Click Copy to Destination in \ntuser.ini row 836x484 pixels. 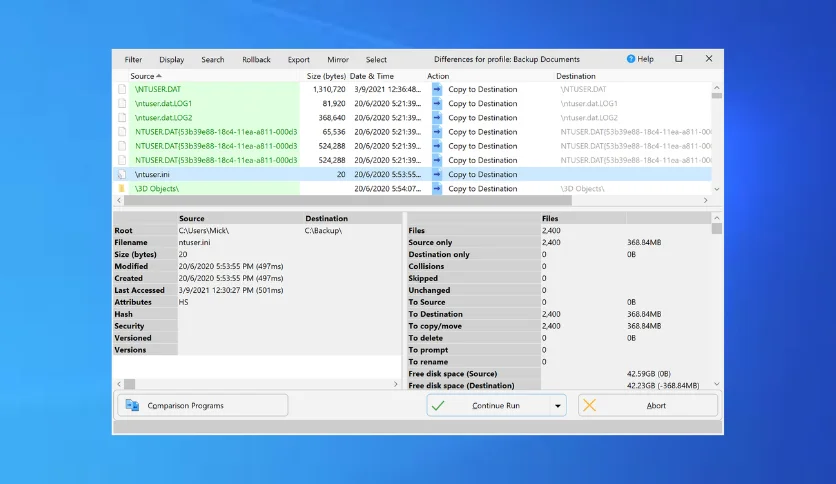pos(483,174)
